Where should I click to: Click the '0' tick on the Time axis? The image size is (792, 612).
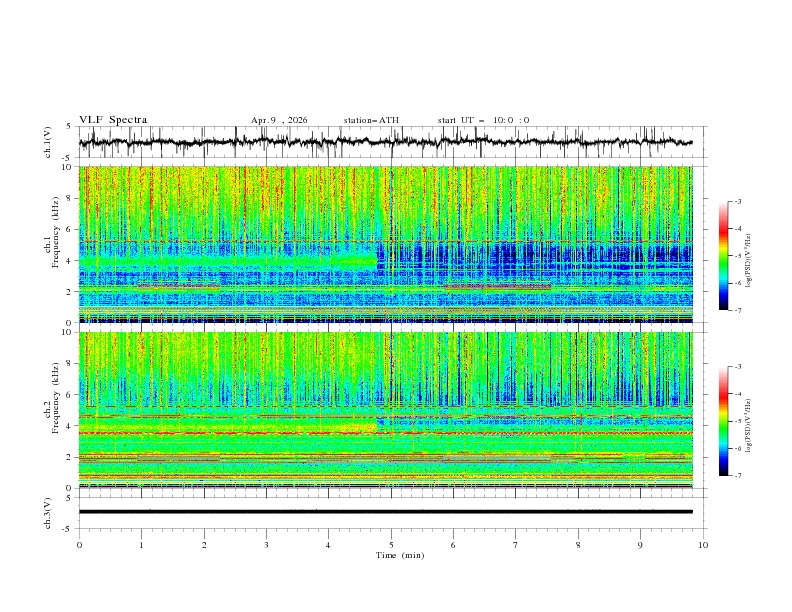click(79, 545)
